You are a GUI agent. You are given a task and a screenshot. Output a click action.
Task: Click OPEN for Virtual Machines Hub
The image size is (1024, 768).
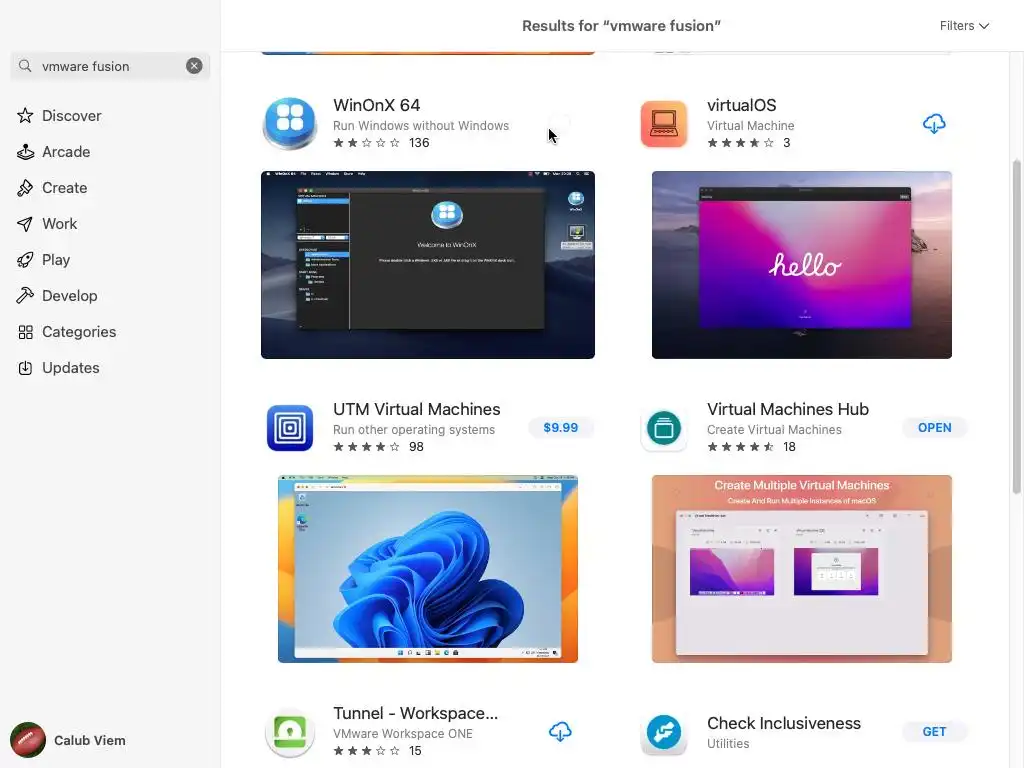coord(935,428)
